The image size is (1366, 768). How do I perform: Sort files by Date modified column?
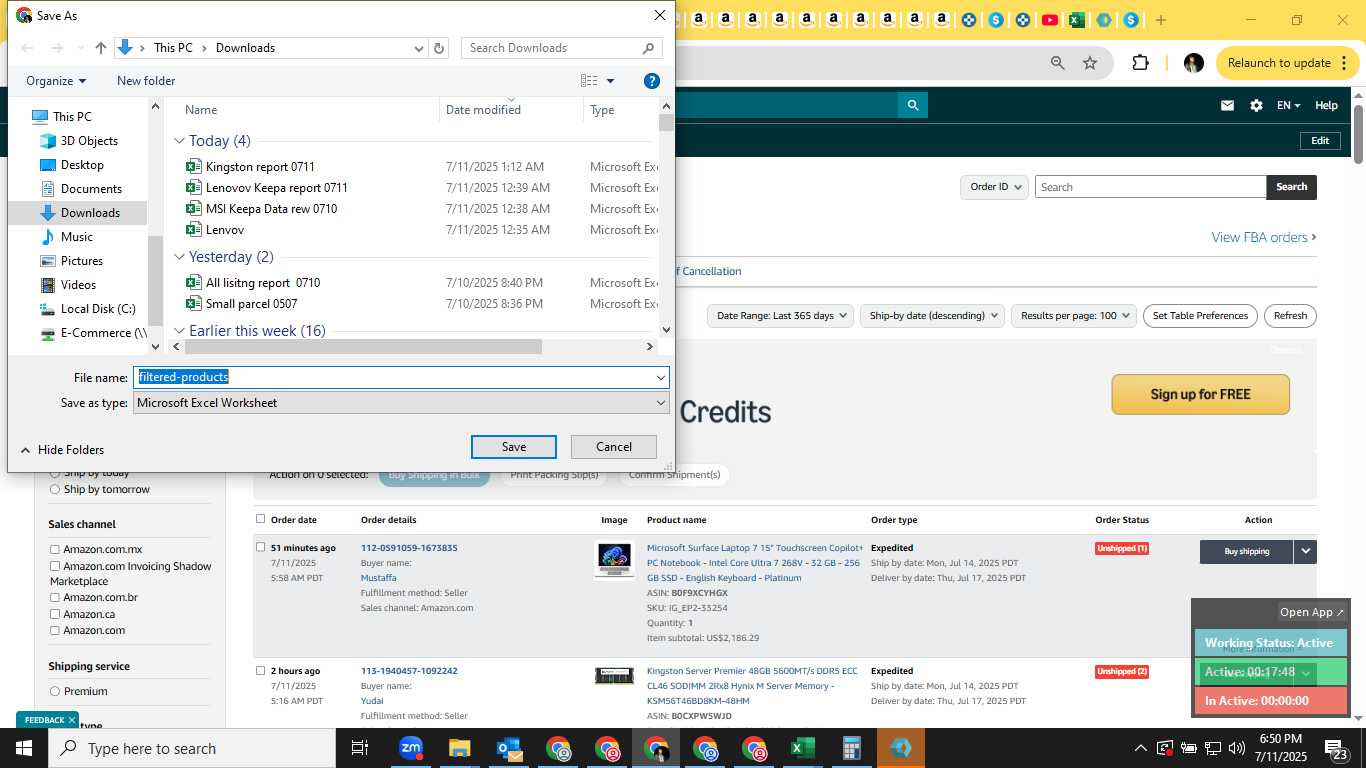pos(483,110)
